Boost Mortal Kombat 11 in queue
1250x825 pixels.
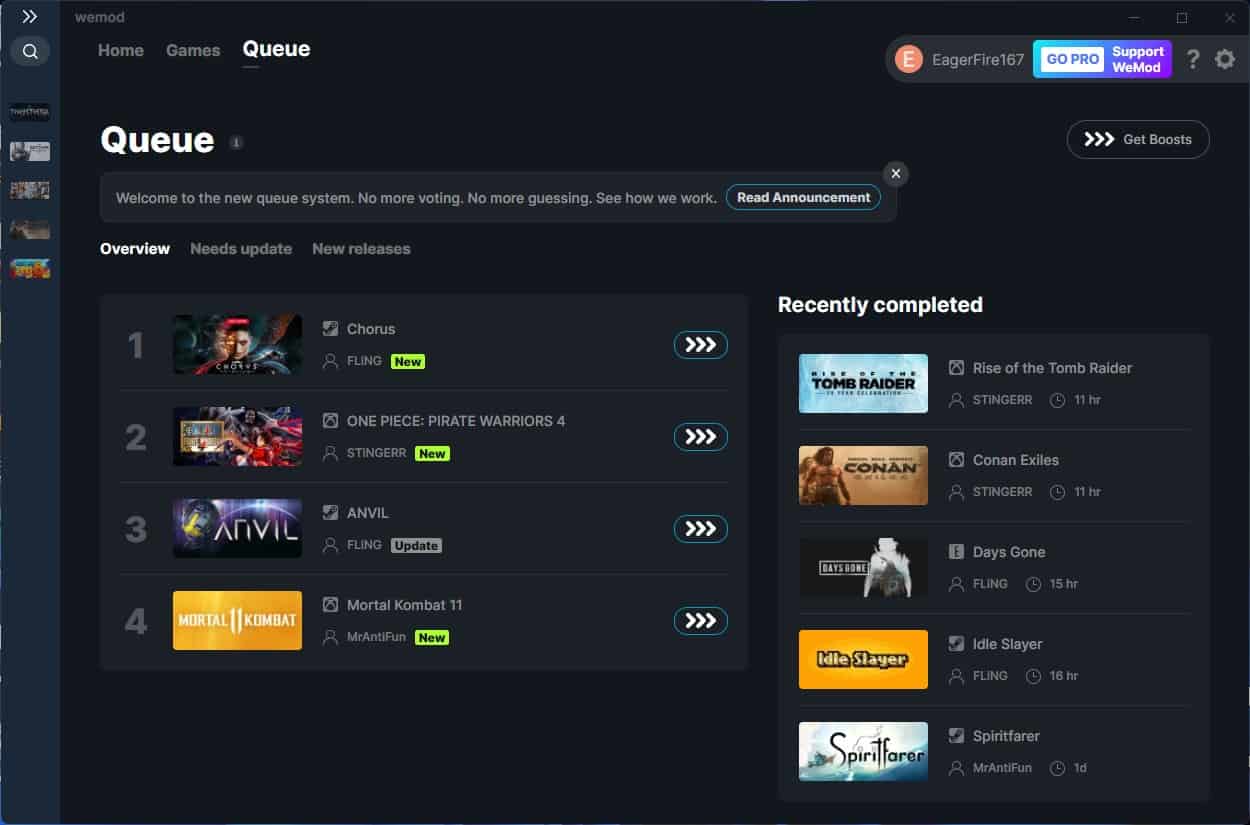click(701, 621)
